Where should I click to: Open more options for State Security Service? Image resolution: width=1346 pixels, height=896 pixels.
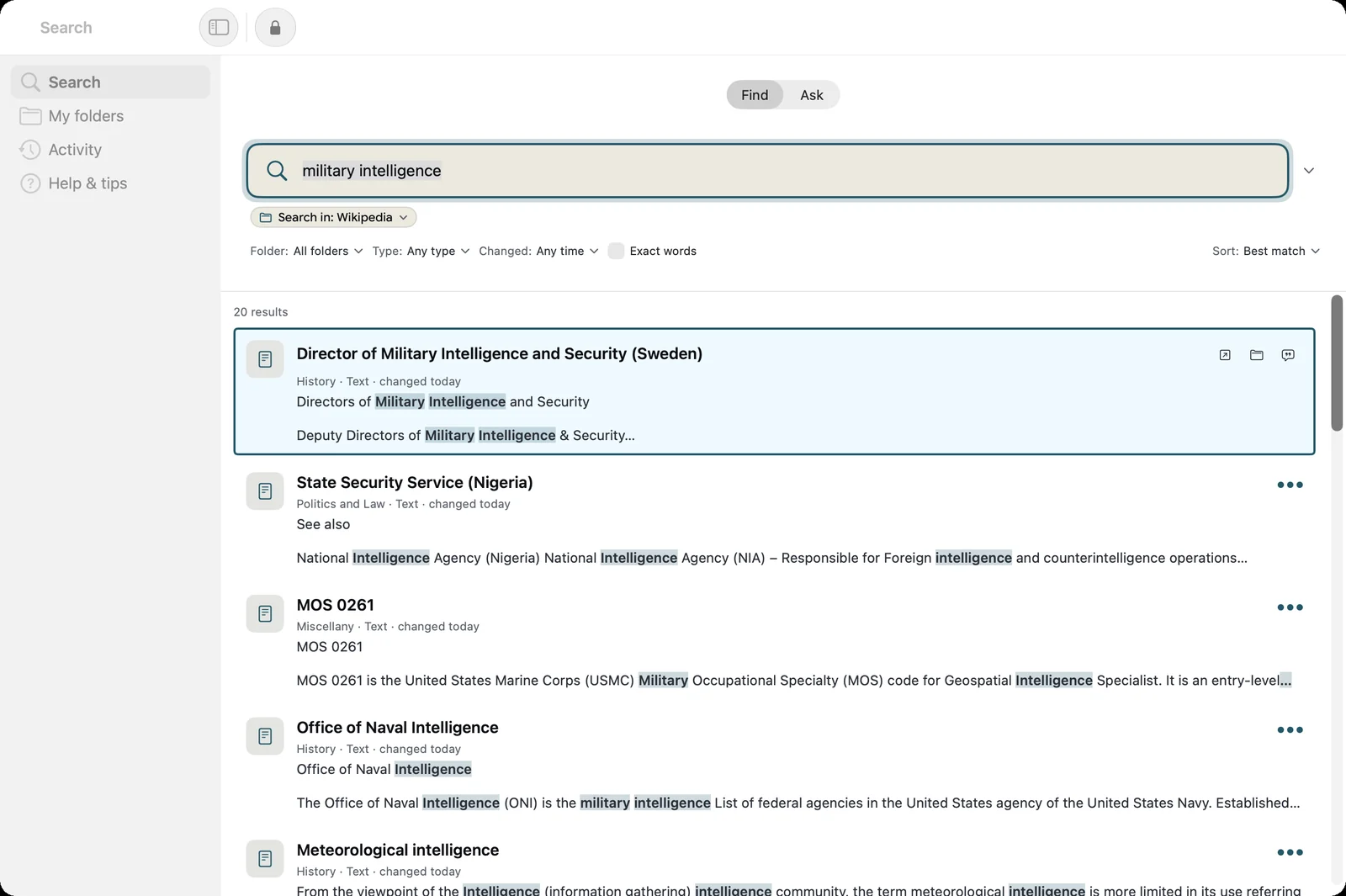pos(1290,485)
